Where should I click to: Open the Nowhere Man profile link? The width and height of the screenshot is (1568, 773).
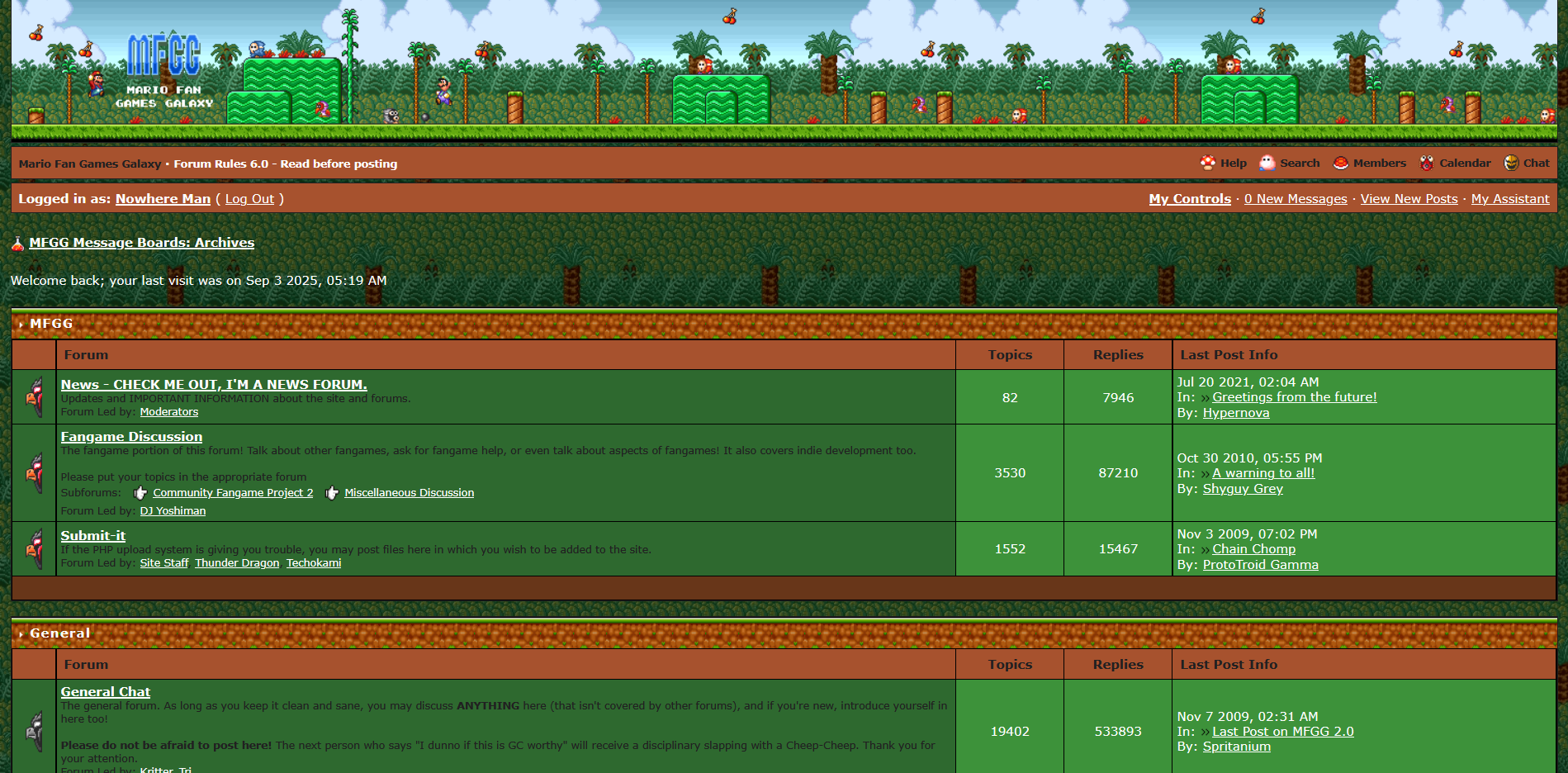(x=163, y=199)
